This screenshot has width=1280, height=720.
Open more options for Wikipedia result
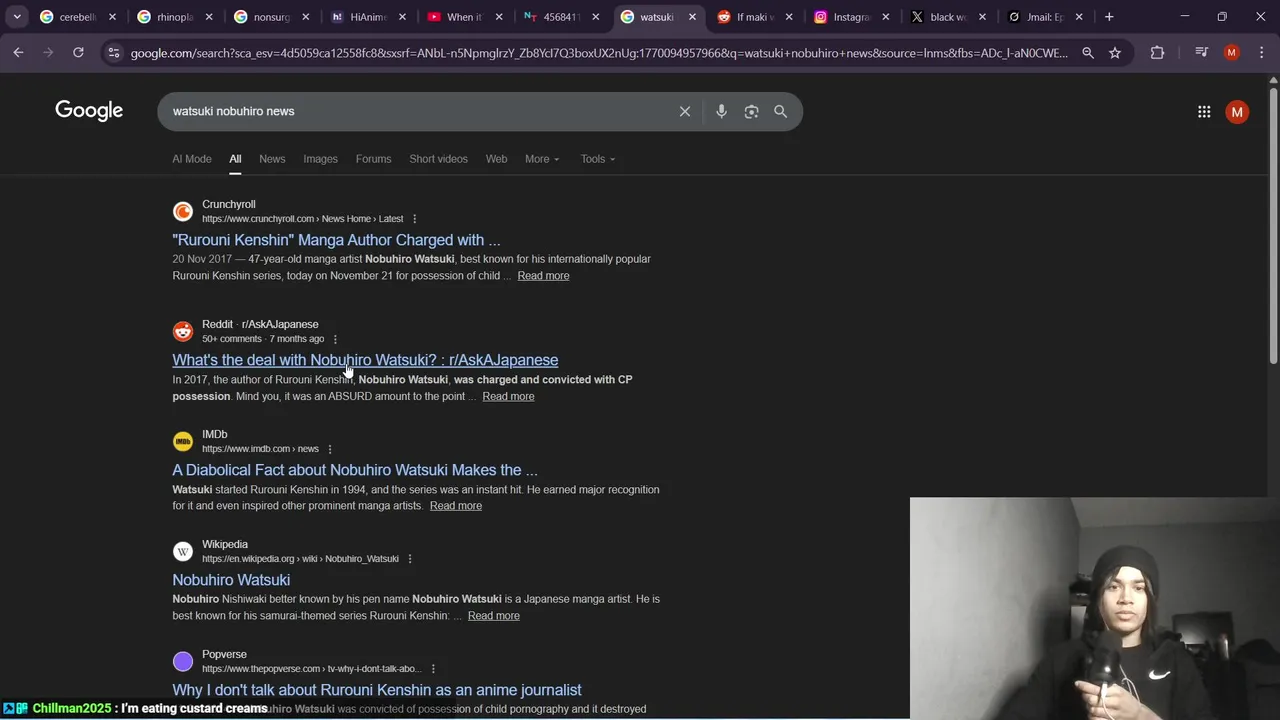pyautogui.click(x=409, y=559)
